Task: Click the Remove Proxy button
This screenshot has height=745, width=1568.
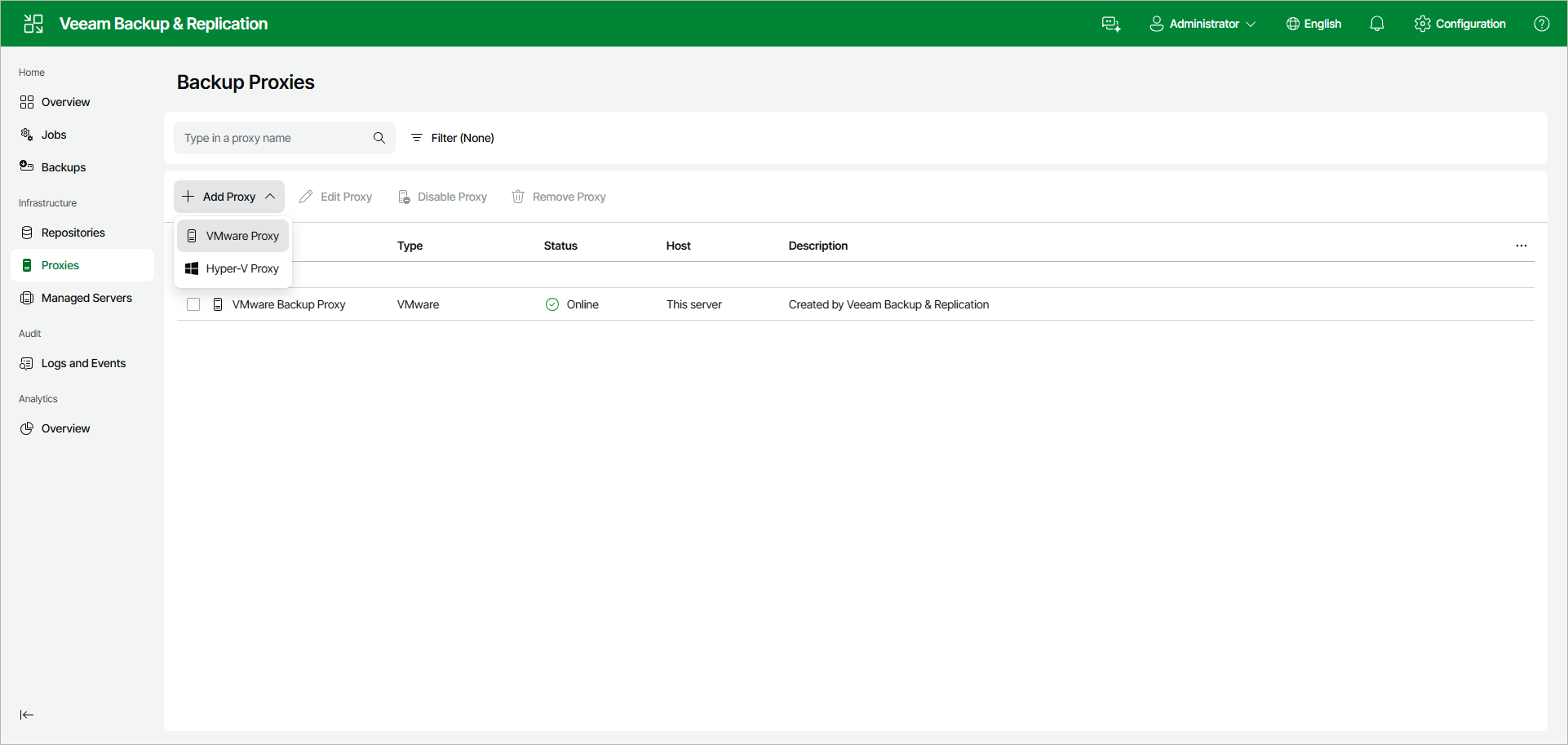Action: (559, 197)
